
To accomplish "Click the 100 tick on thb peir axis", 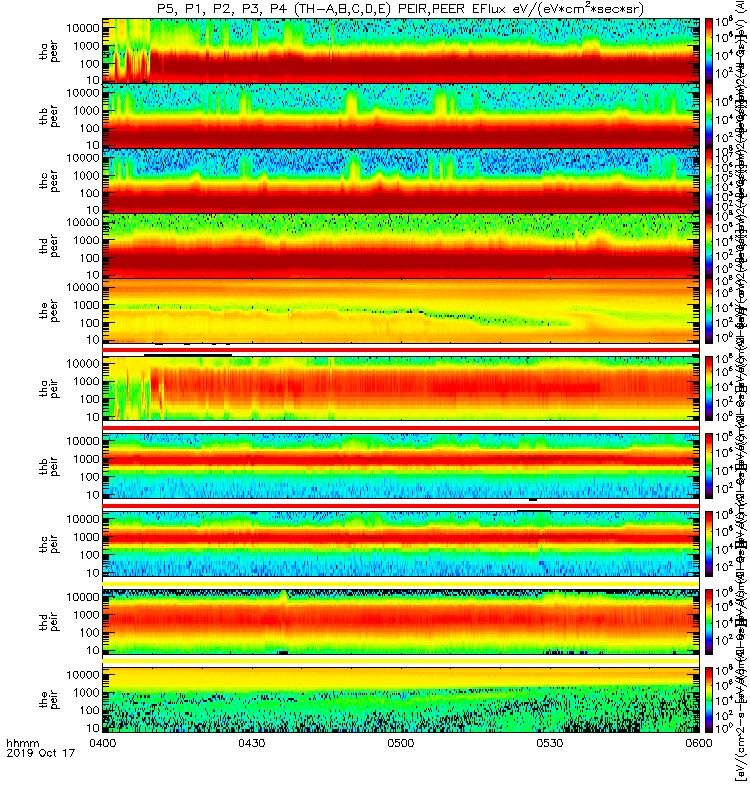I will 89,477.
